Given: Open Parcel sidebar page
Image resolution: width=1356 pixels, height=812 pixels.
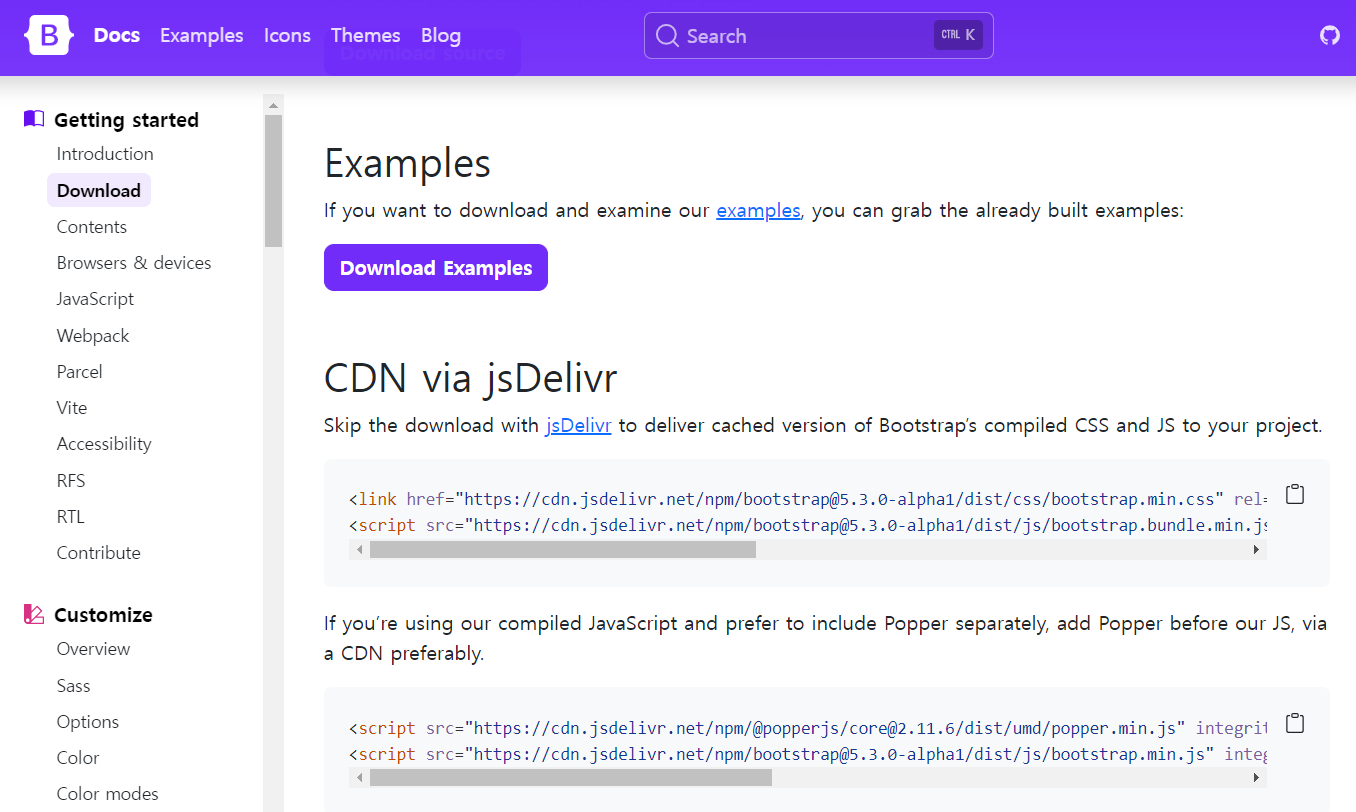Looking at the screenshot, I should click(x=80, y=372).
